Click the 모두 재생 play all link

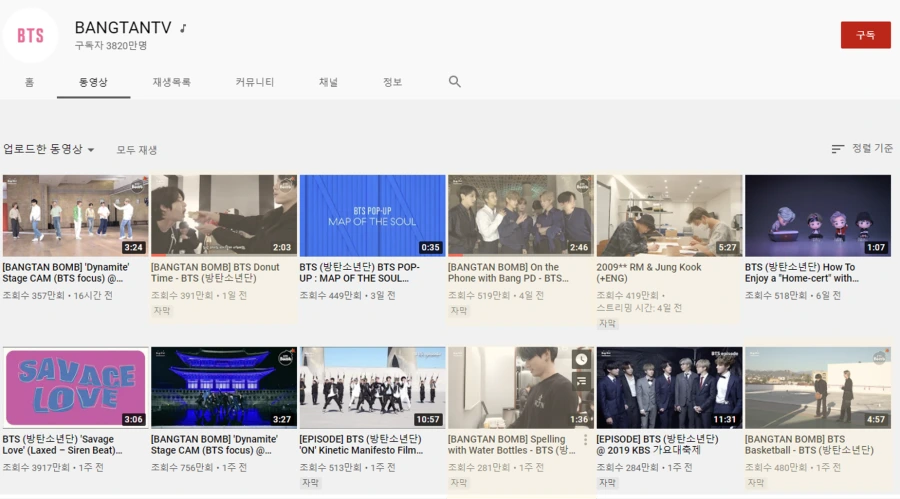[x=137, y=150]
